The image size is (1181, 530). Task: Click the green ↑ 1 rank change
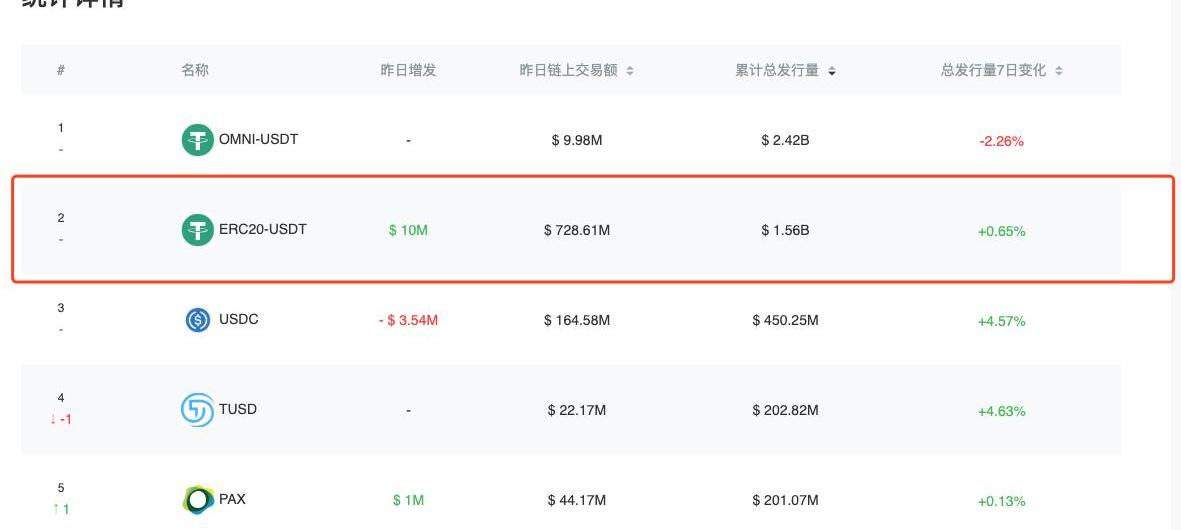click(x=61, y=510)
